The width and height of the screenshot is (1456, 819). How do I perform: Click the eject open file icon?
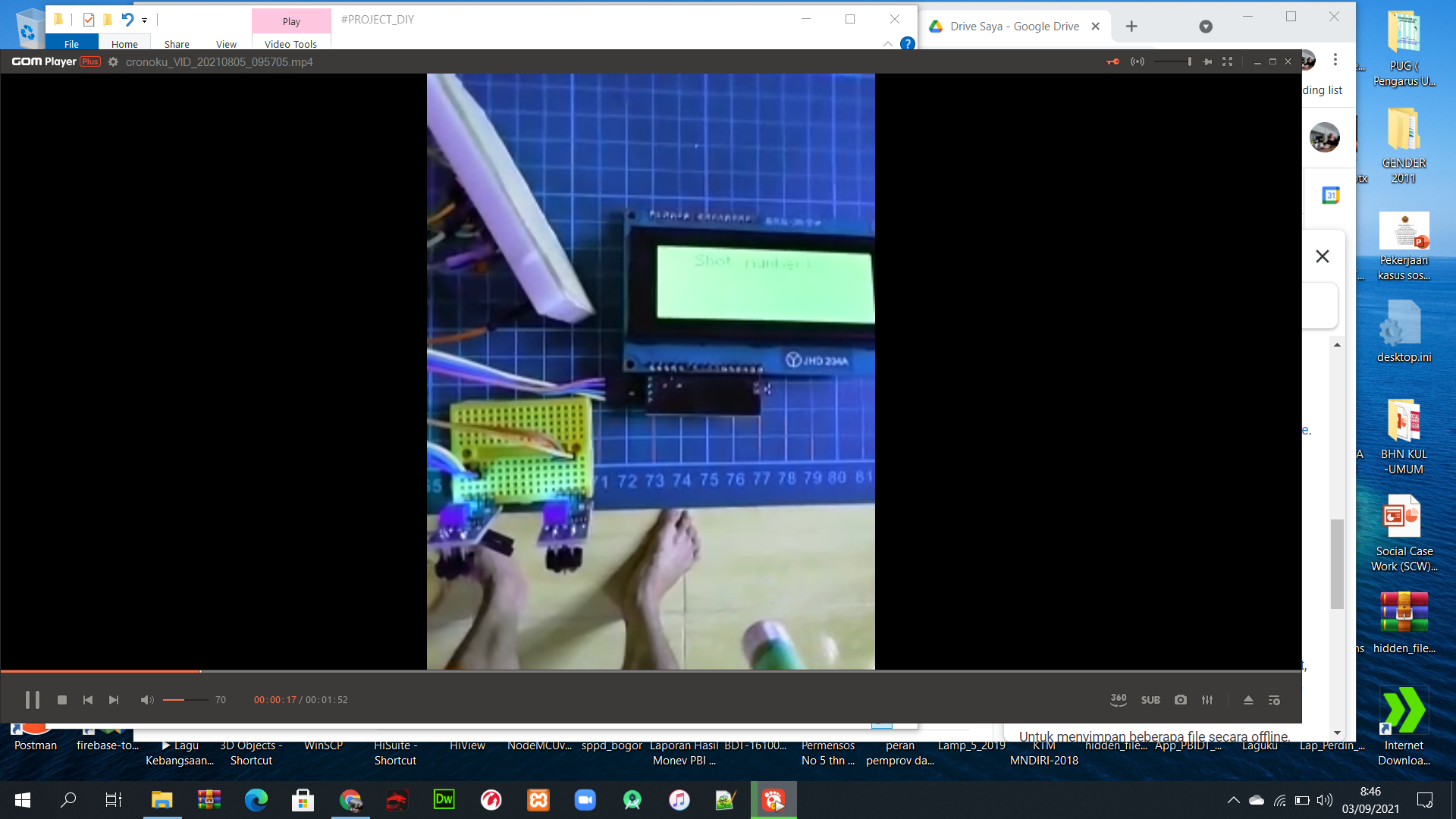1248,700
